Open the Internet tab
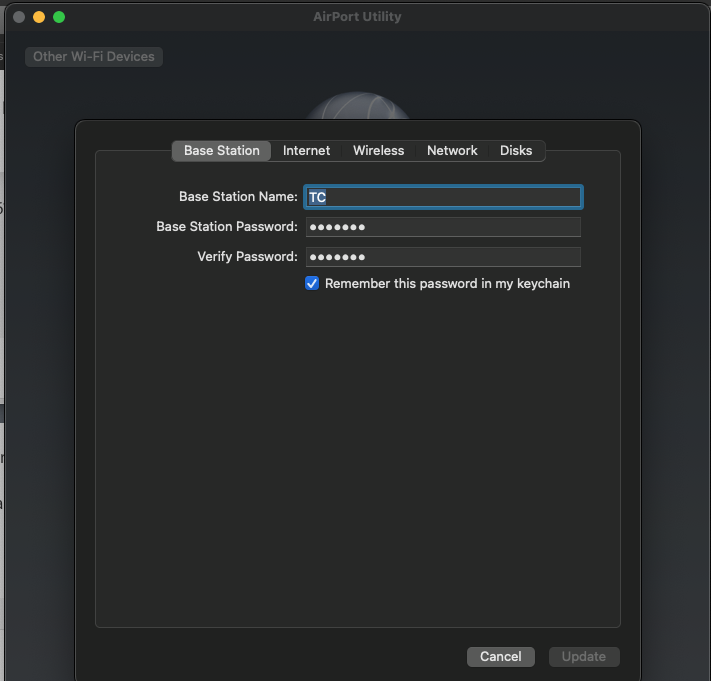The image size is (711, 681). click(307, 151)
